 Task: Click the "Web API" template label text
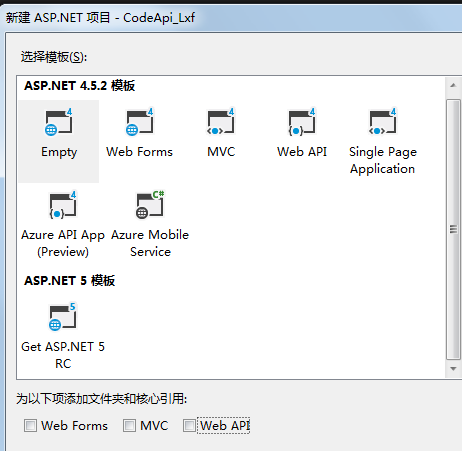[x=302, y=152]
